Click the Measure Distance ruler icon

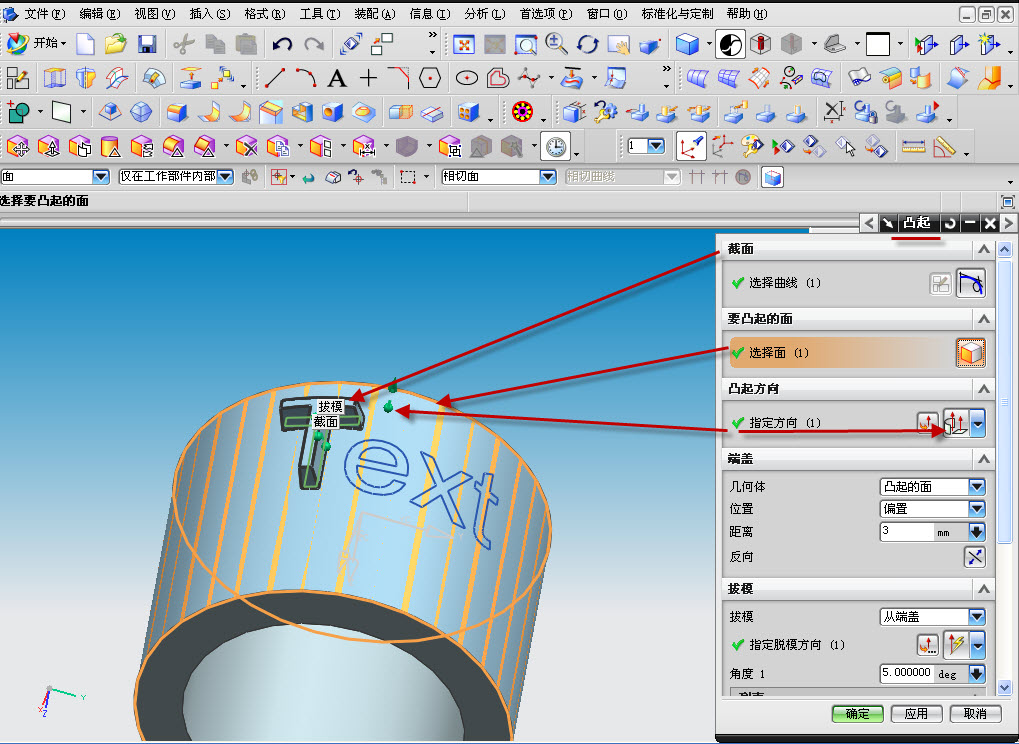[913, 147]
